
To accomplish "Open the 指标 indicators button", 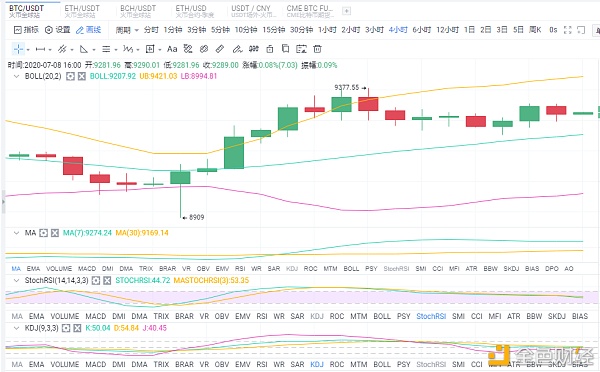I will tap(26, 30).
